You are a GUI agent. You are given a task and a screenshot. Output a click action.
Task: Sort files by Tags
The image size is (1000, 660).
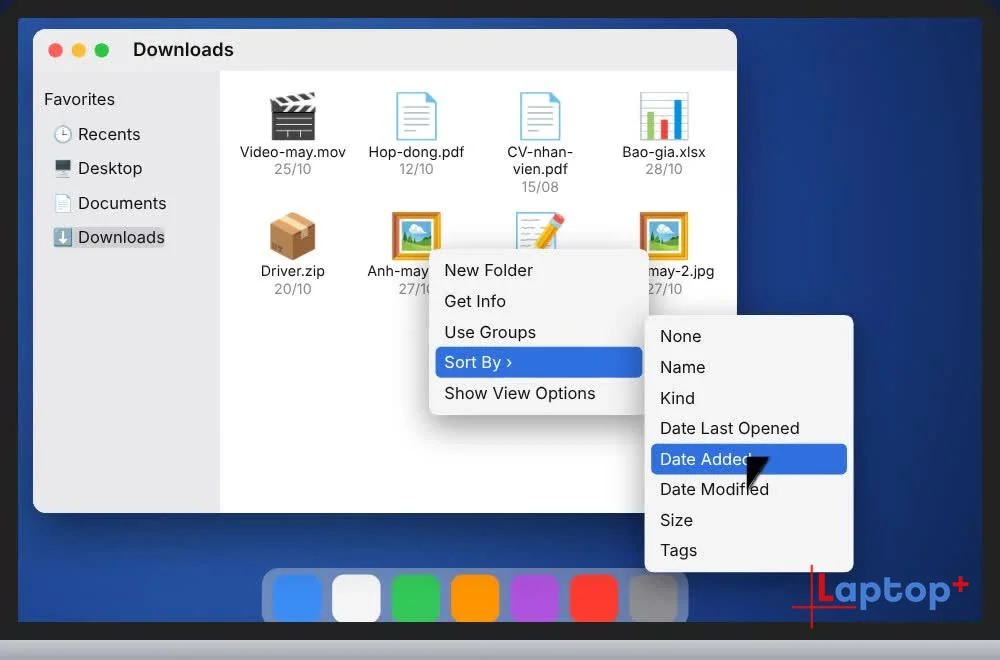[x=749, y=550]
